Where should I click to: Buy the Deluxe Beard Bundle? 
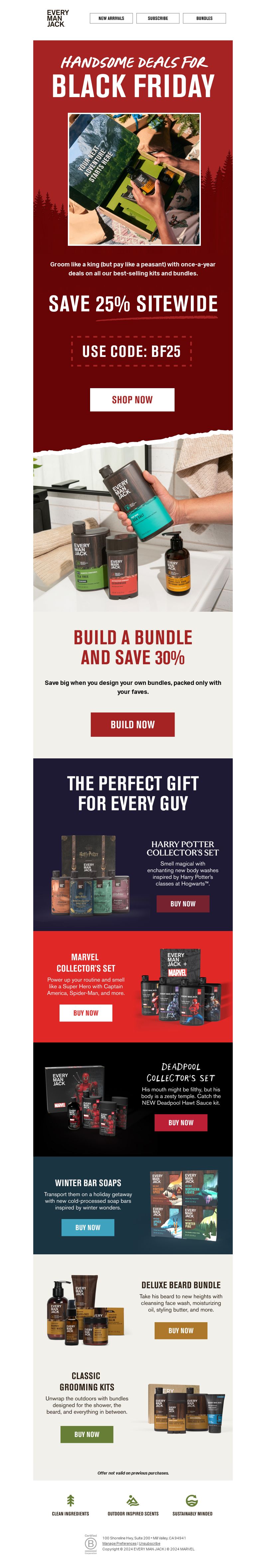181,1331
